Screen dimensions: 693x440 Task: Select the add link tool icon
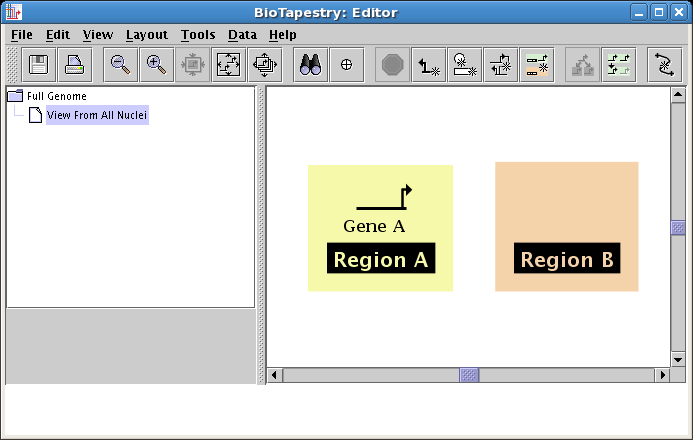click(x=429, y=64)
